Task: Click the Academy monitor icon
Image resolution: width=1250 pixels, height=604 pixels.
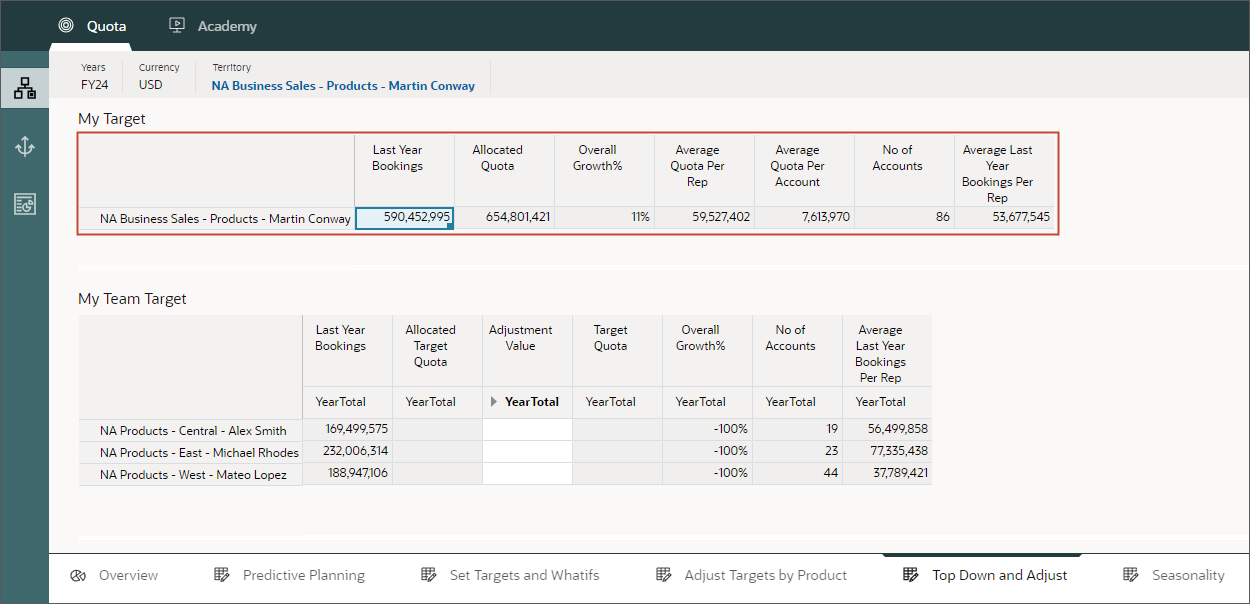Action: 177,25
